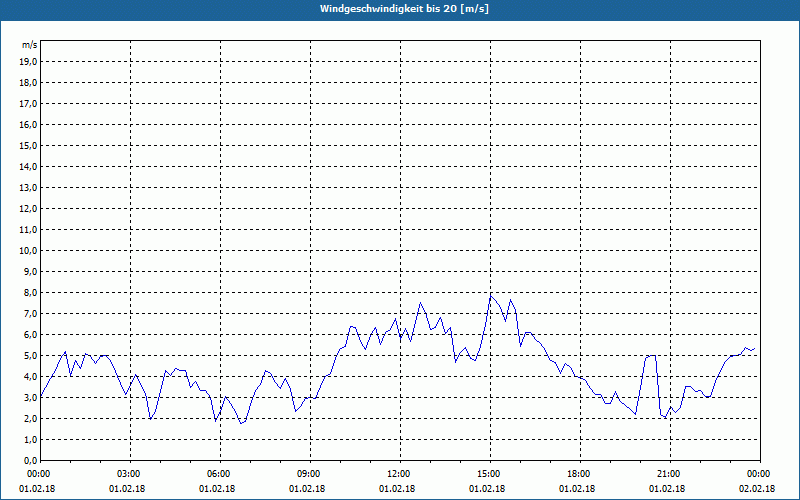The width and height of the screenshot is (800, 500).
Task: Click the '15:00' time label
Action: click(490, 474)
